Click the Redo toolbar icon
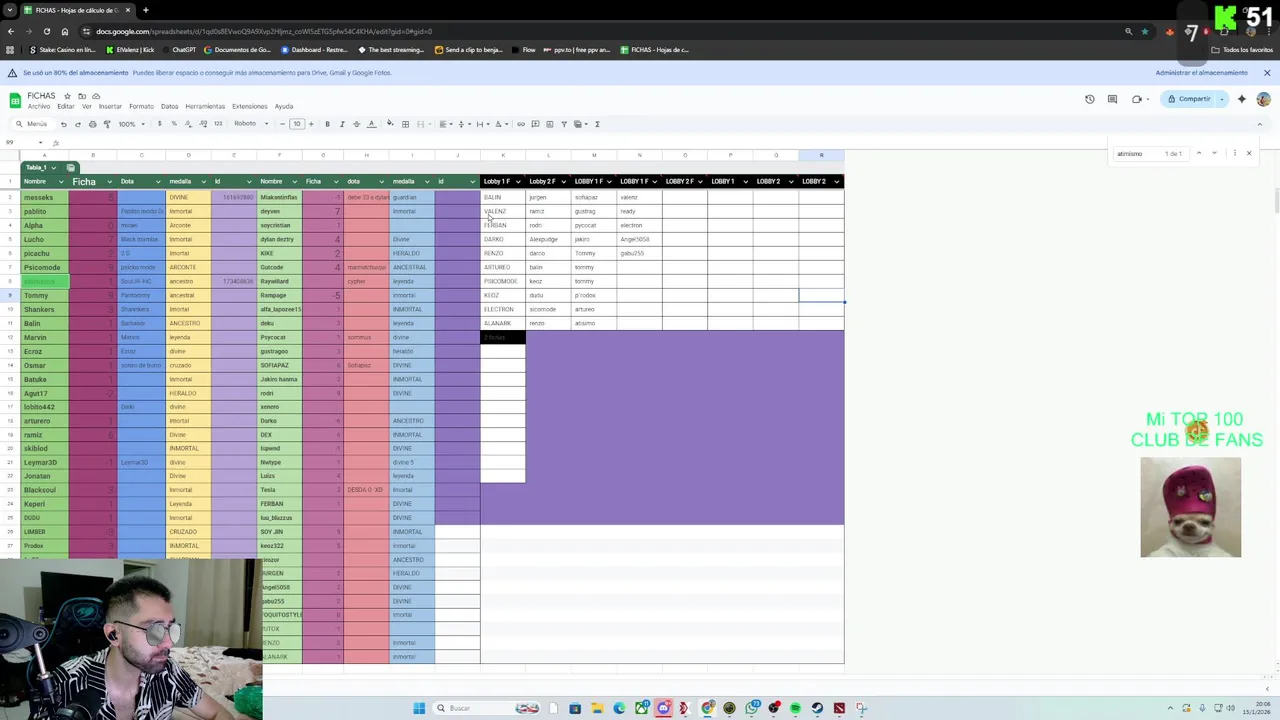The image size is (1280, 720). 77,124
